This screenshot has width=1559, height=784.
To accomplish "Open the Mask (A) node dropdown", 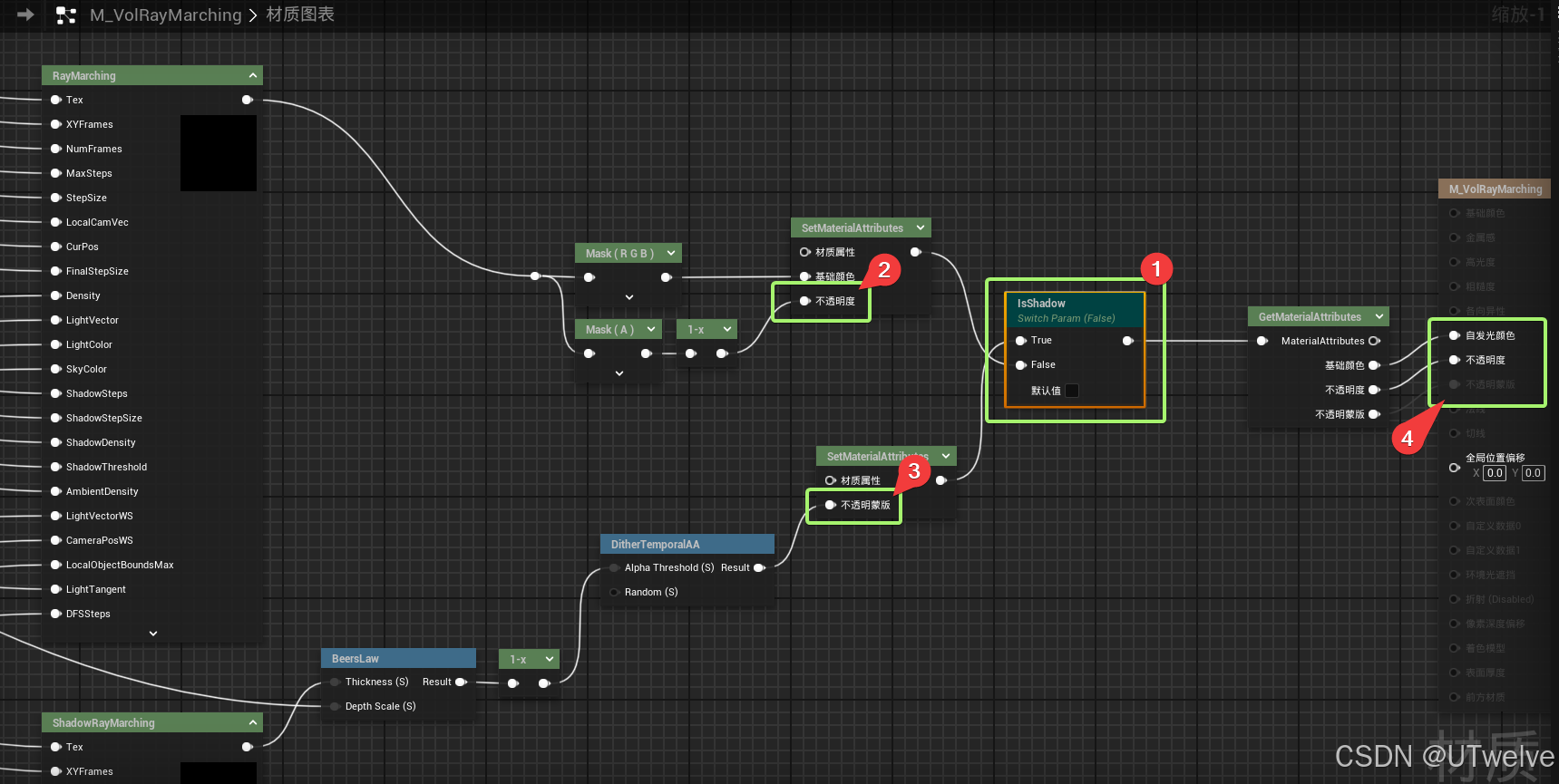I will (651, 329).
